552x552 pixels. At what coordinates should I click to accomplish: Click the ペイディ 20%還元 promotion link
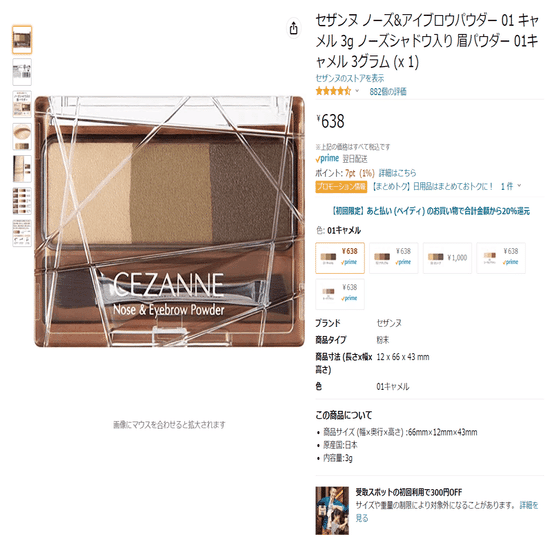pyautogui.click(x=429, y=211)
